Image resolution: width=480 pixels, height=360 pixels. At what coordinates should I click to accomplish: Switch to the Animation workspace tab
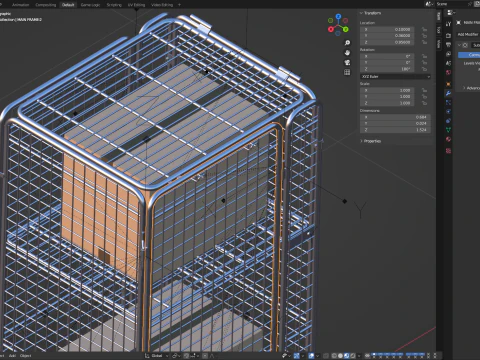(x=20, y=5)
